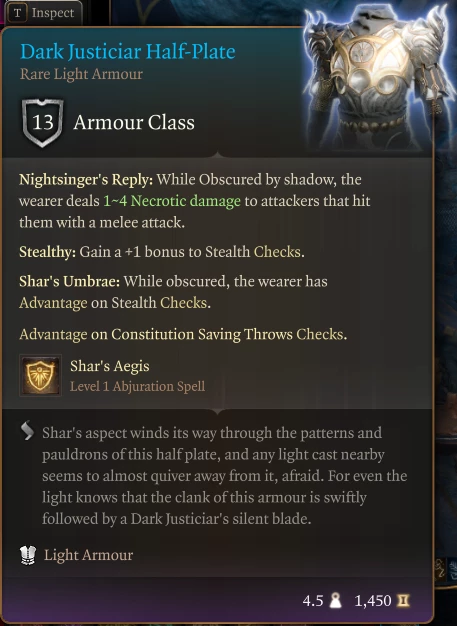Click the weight icon next to 4.5
Screen dimensions: 457x626
(x=336, y=600)
